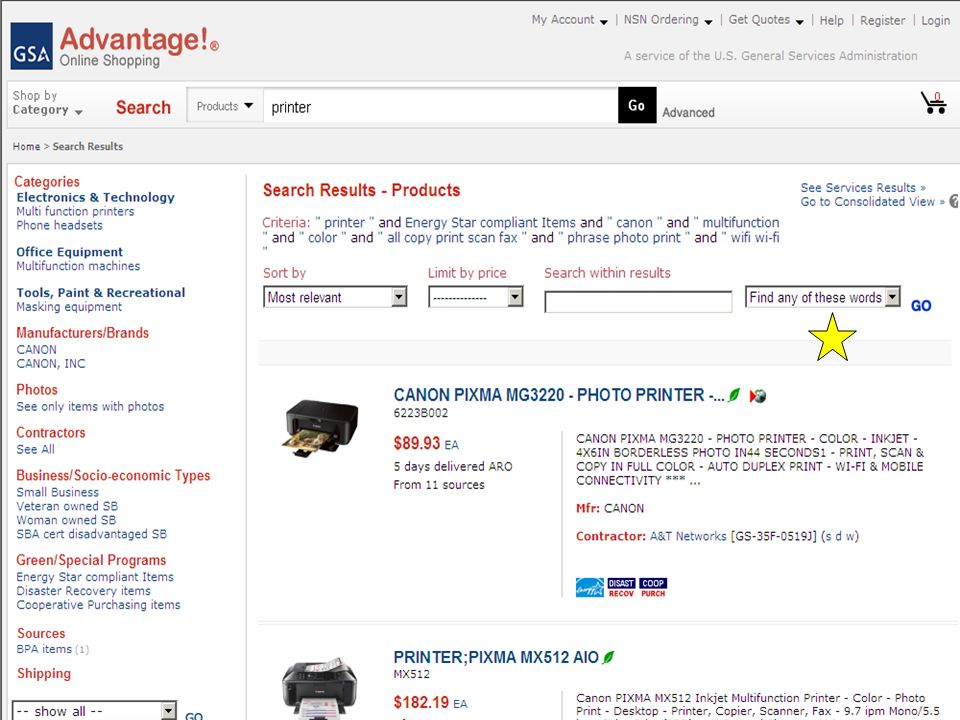This screenshot has width=960, height=720.
Task: Open the shopping cart icon
Action: tap(934, 102)
